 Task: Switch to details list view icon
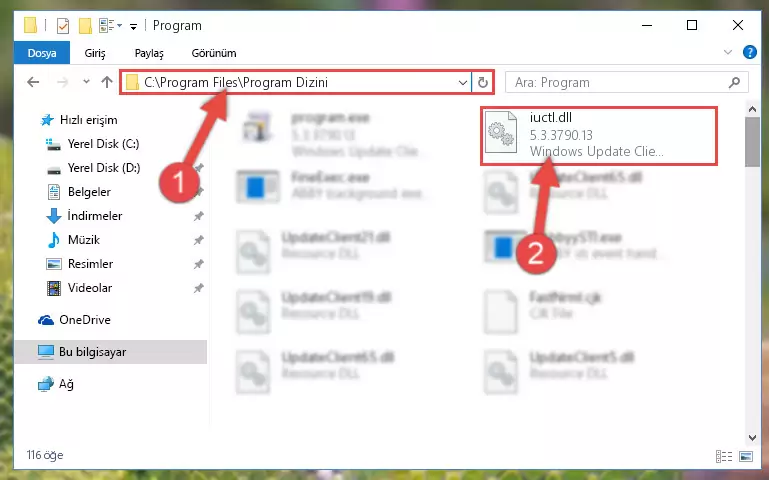coord(724,456)
